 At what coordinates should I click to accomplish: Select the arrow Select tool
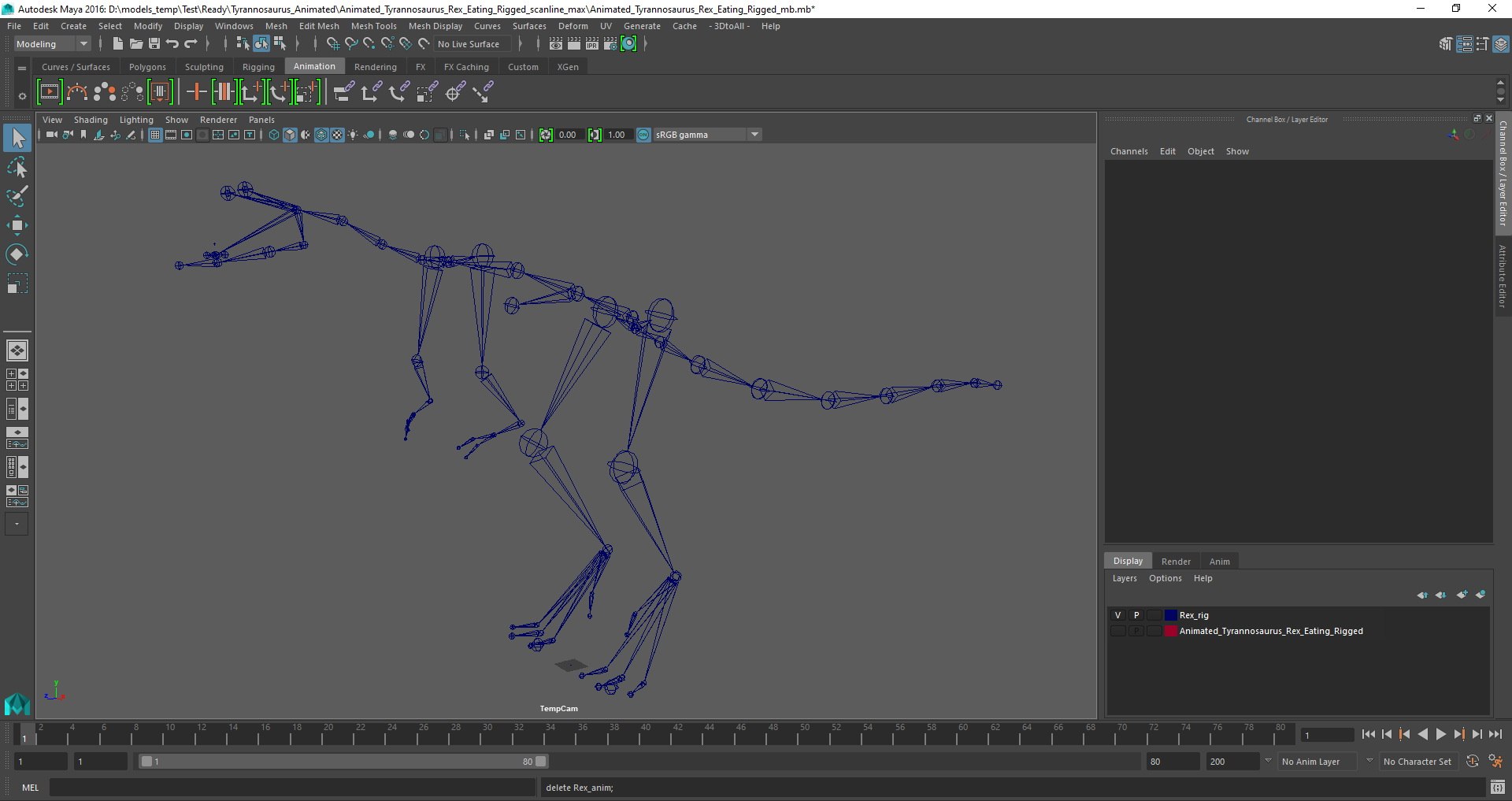[x=17, y=139]
